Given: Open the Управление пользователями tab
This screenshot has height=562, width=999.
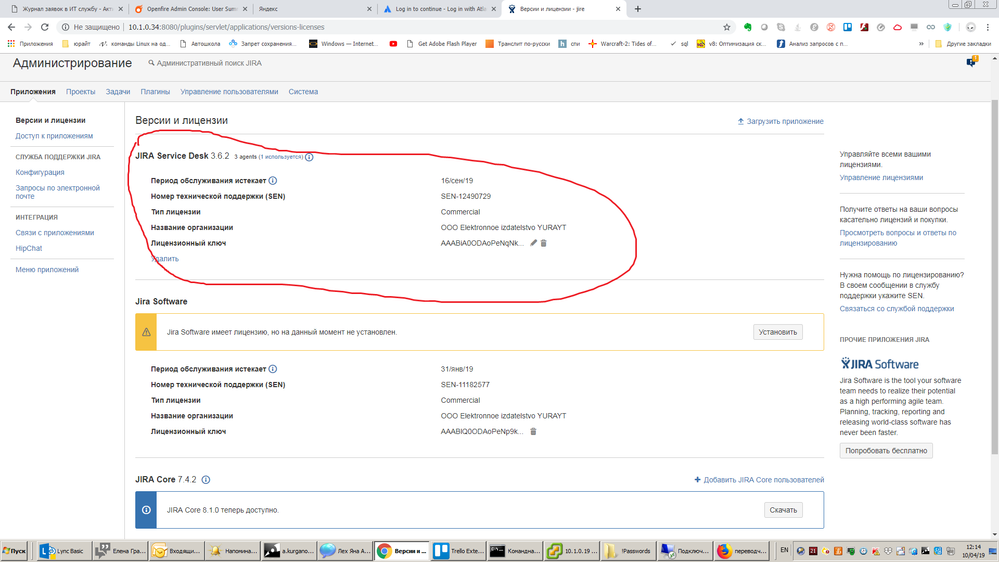Looking at the screenshot, I should tap(229, 92).
